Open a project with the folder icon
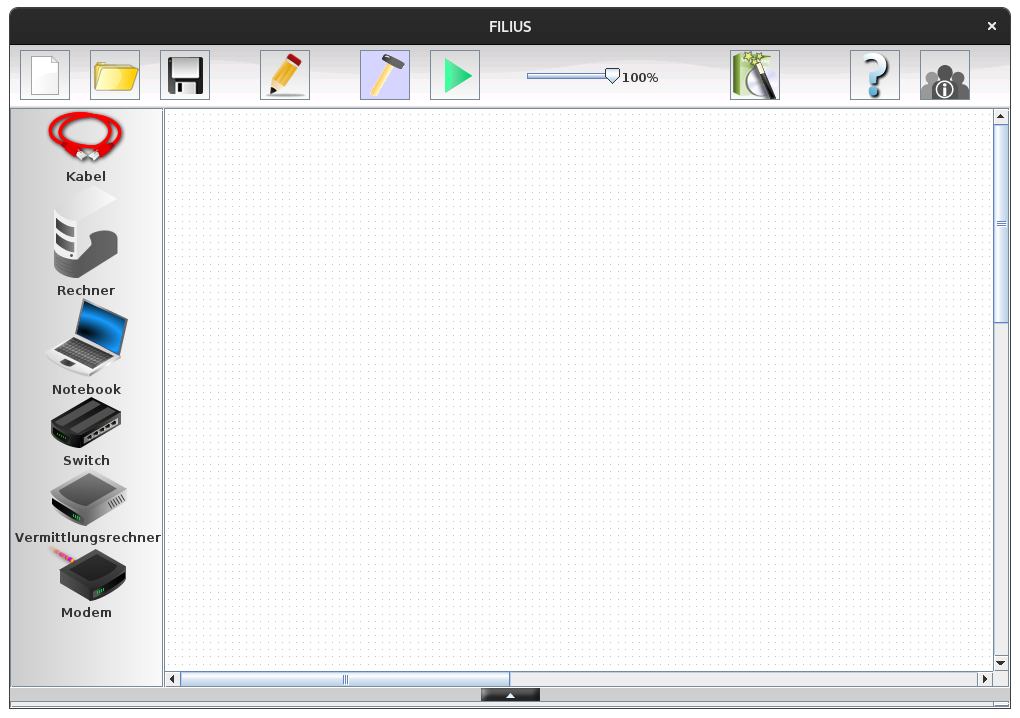Screen dimensions: 1020x718 tap(115, 75)
